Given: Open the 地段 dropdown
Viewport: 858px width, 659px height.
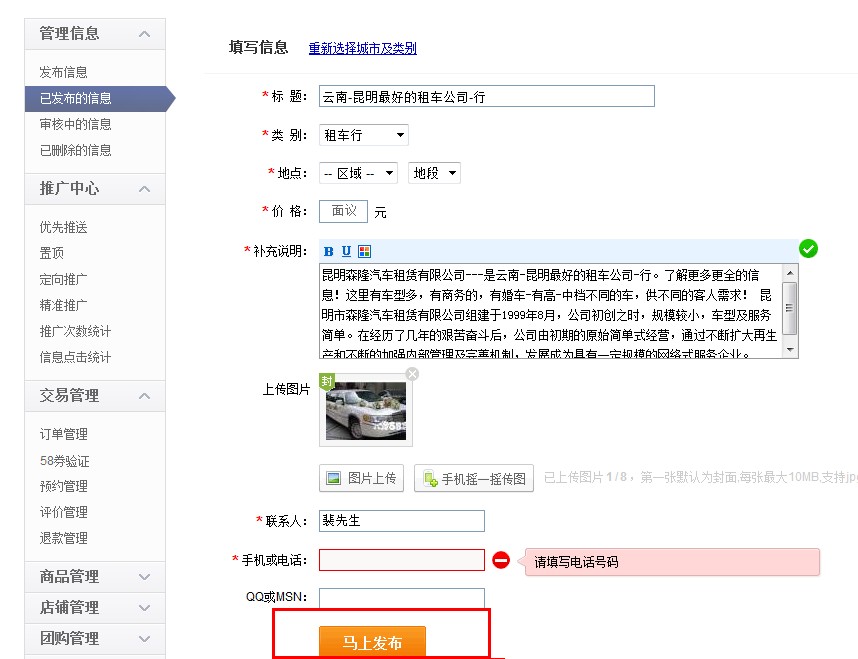Looking at the screenshot, I should point(435,173).
